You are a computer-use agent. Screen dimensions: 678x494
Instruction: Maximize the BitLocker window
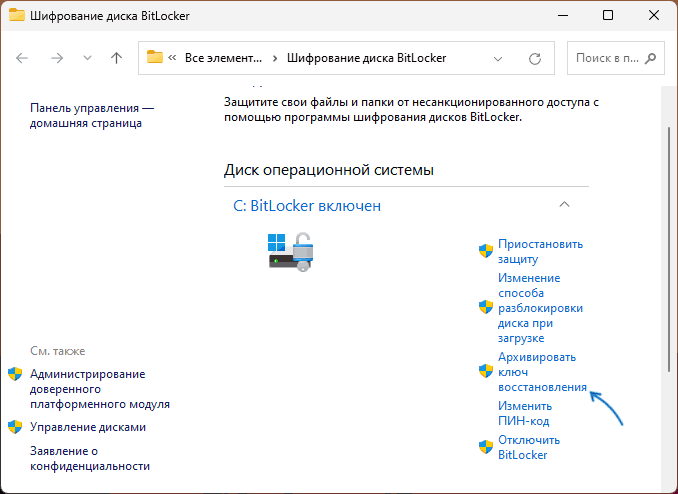coord(608,16)
